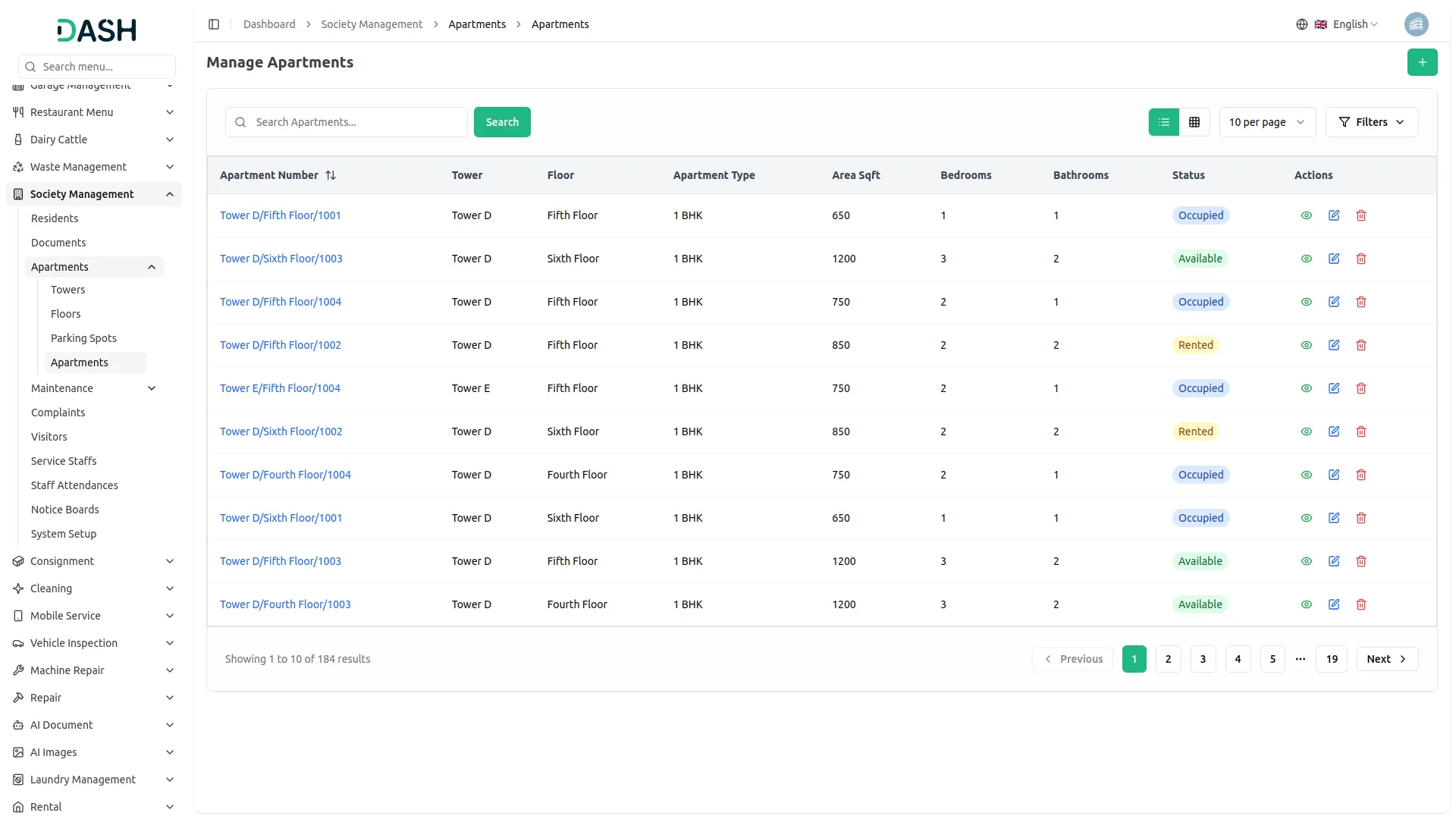Open the Residents sidebar item
The width and height of the screenshot is (1456, 819).
[55, 218]
